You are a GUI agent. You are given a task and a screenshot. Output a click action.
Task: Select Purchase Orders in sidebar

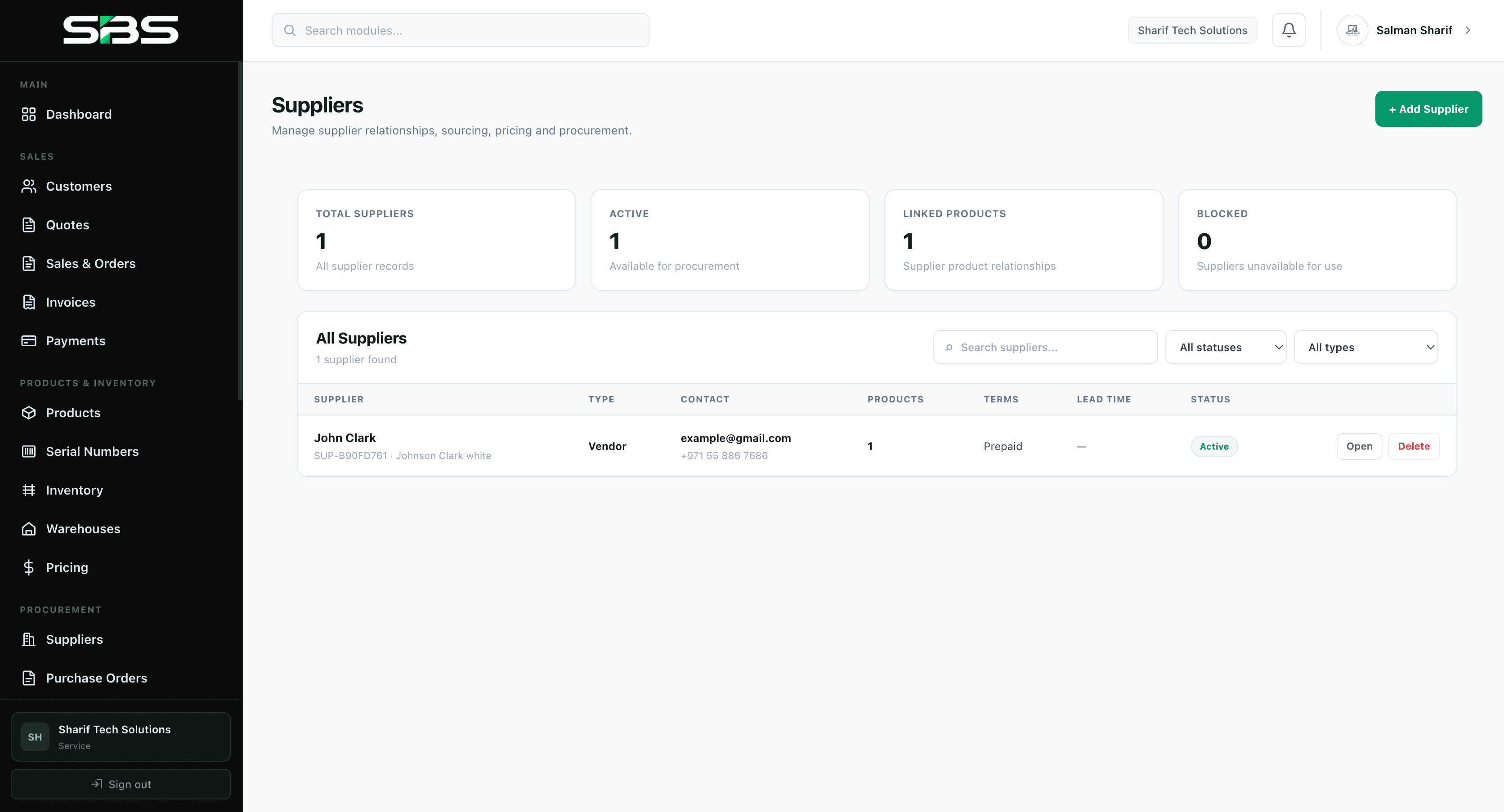coord(97,678)
